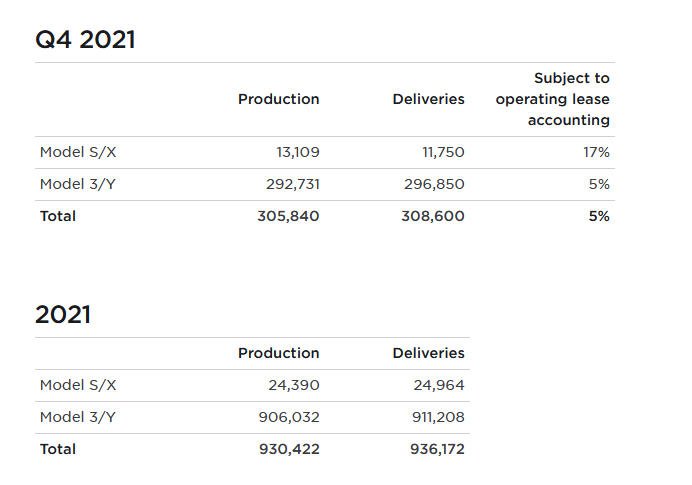Screen dimensions: 692x485
Task: Click the 17% lease accounting value
Action: coord(597,152)
